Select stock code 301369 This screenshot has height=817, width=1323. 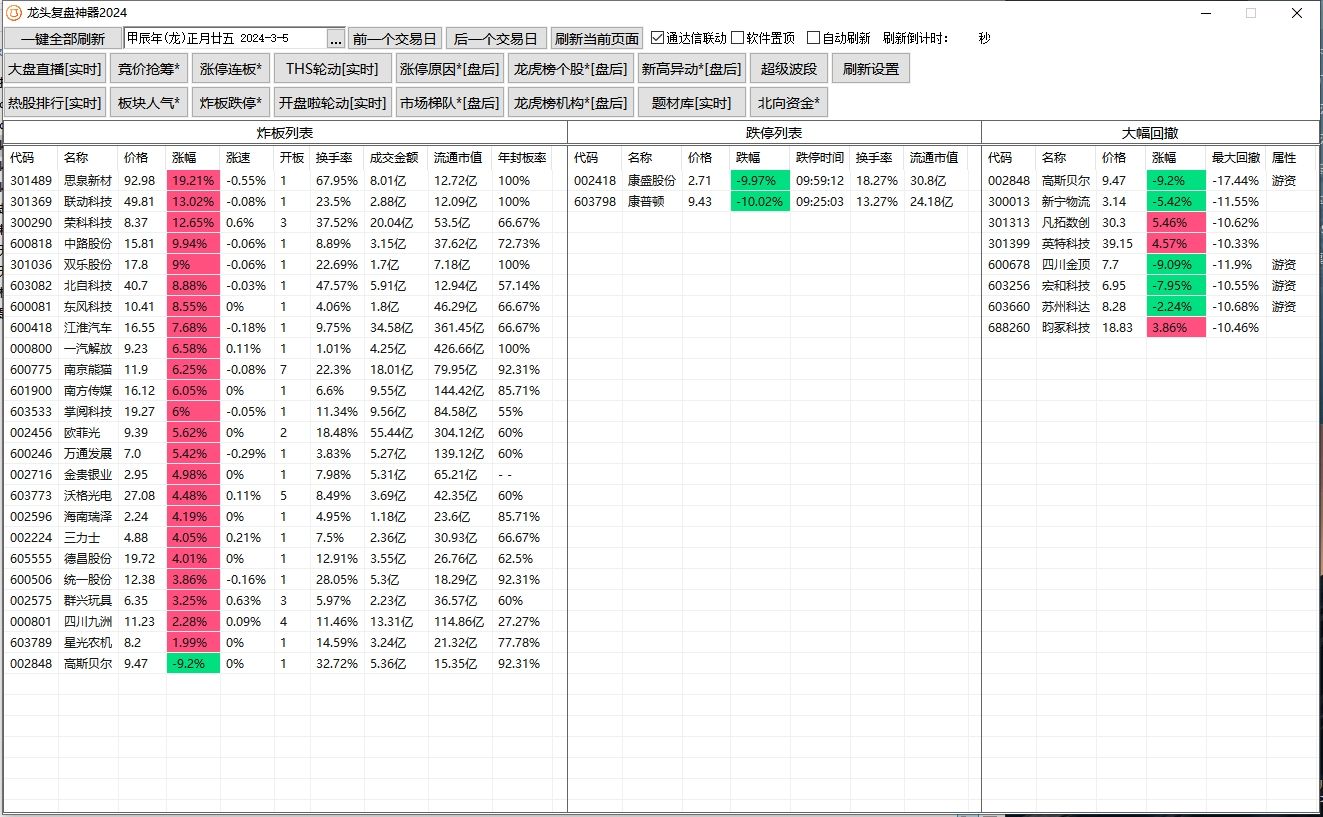coord(30,202)
